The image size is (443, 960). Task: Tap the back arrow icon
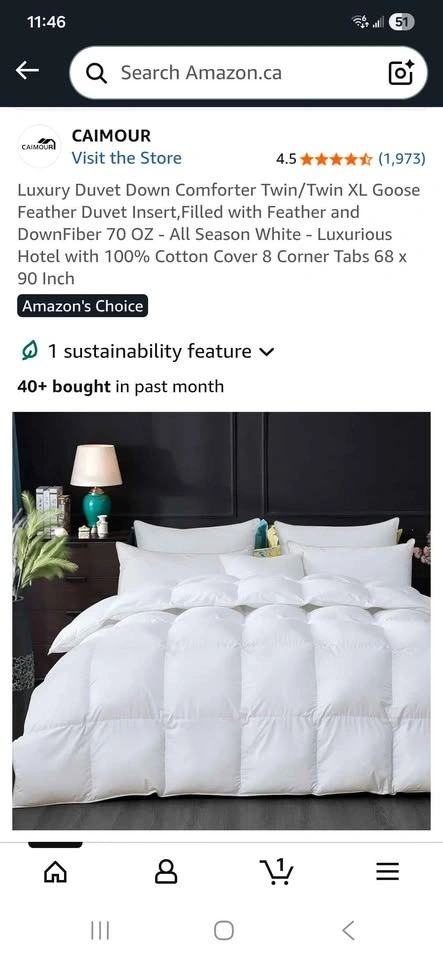click(x=27, y=71)
